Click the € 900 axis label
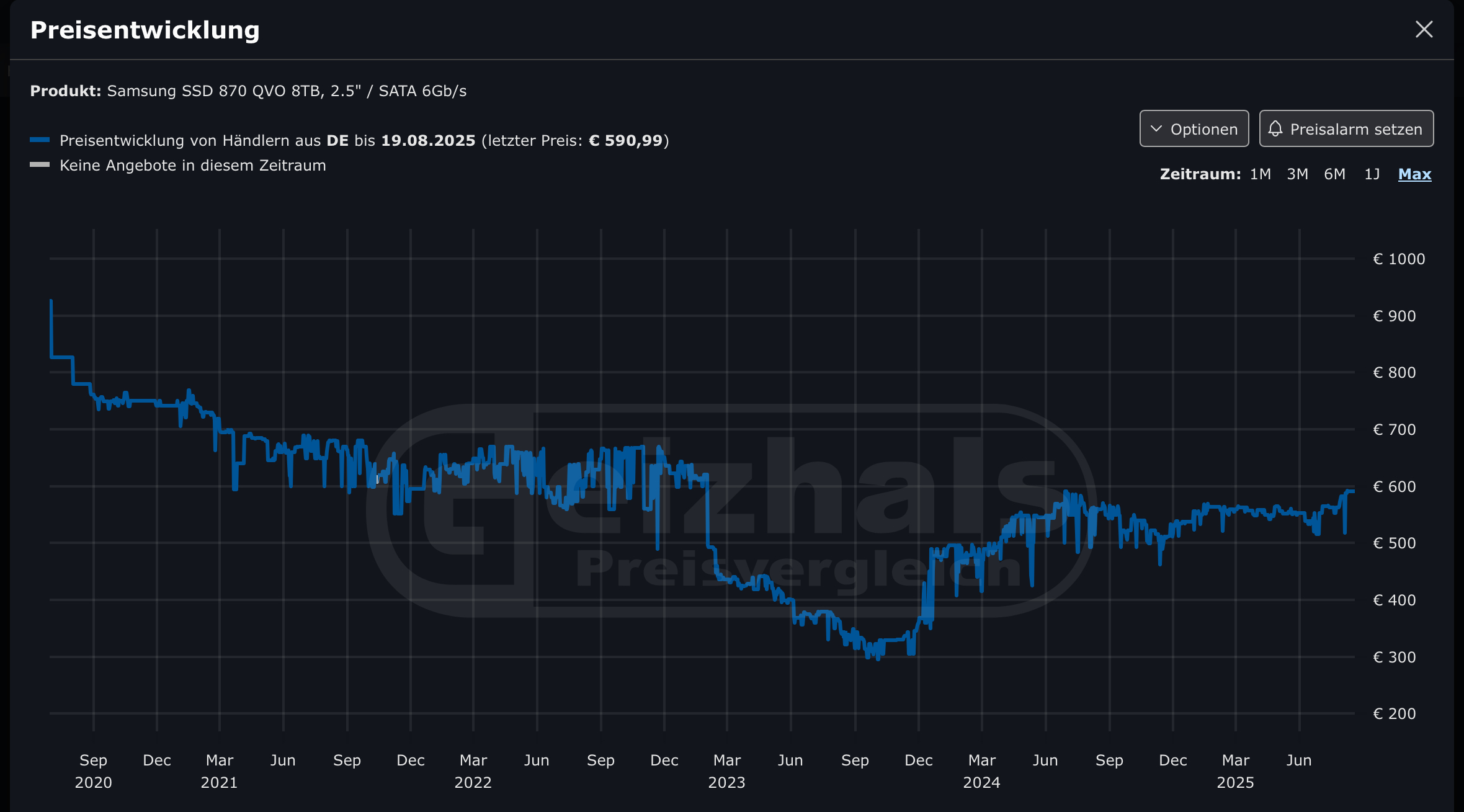 coord(1395,316)
